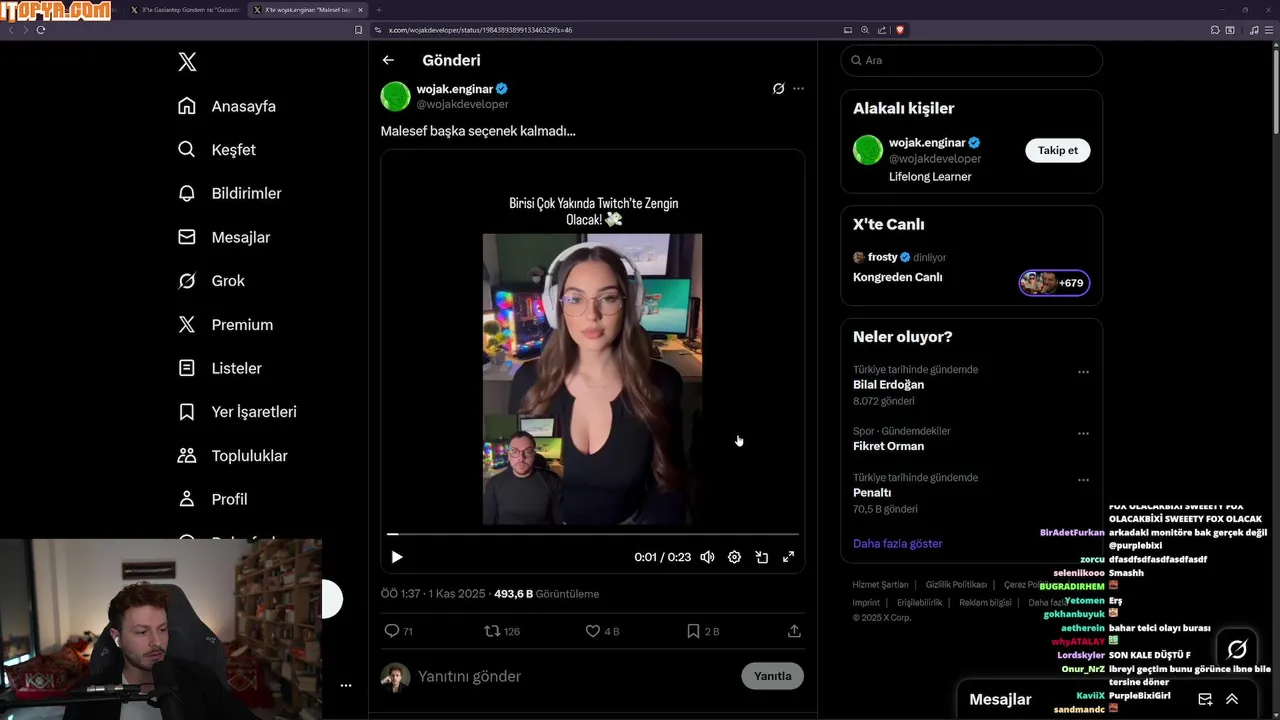This screenshot has height=720, width=1280.
Task: Click the Profil person icon
Action: [x=187, y=499]
